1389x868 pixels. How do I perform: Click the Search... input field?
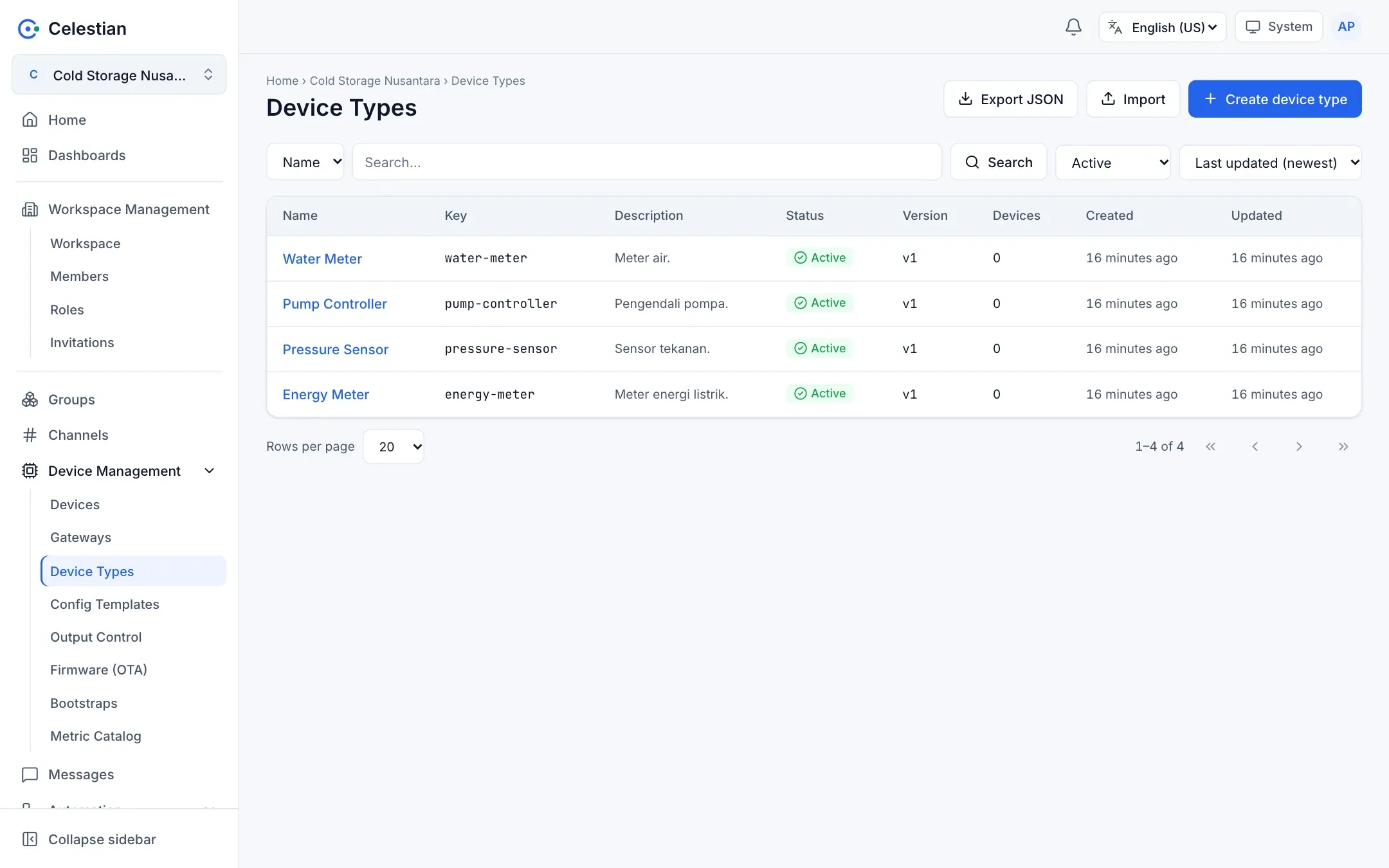647,162
